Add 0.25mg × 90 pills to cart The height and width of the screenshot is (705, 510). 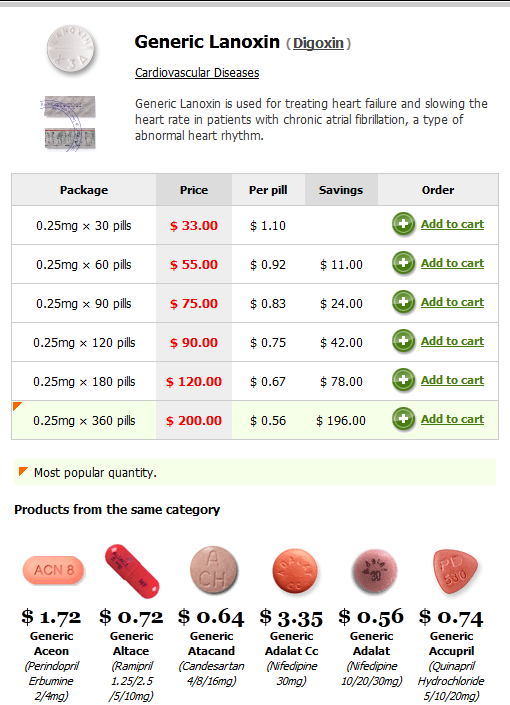pyautogui.click(x=452, y=302)
